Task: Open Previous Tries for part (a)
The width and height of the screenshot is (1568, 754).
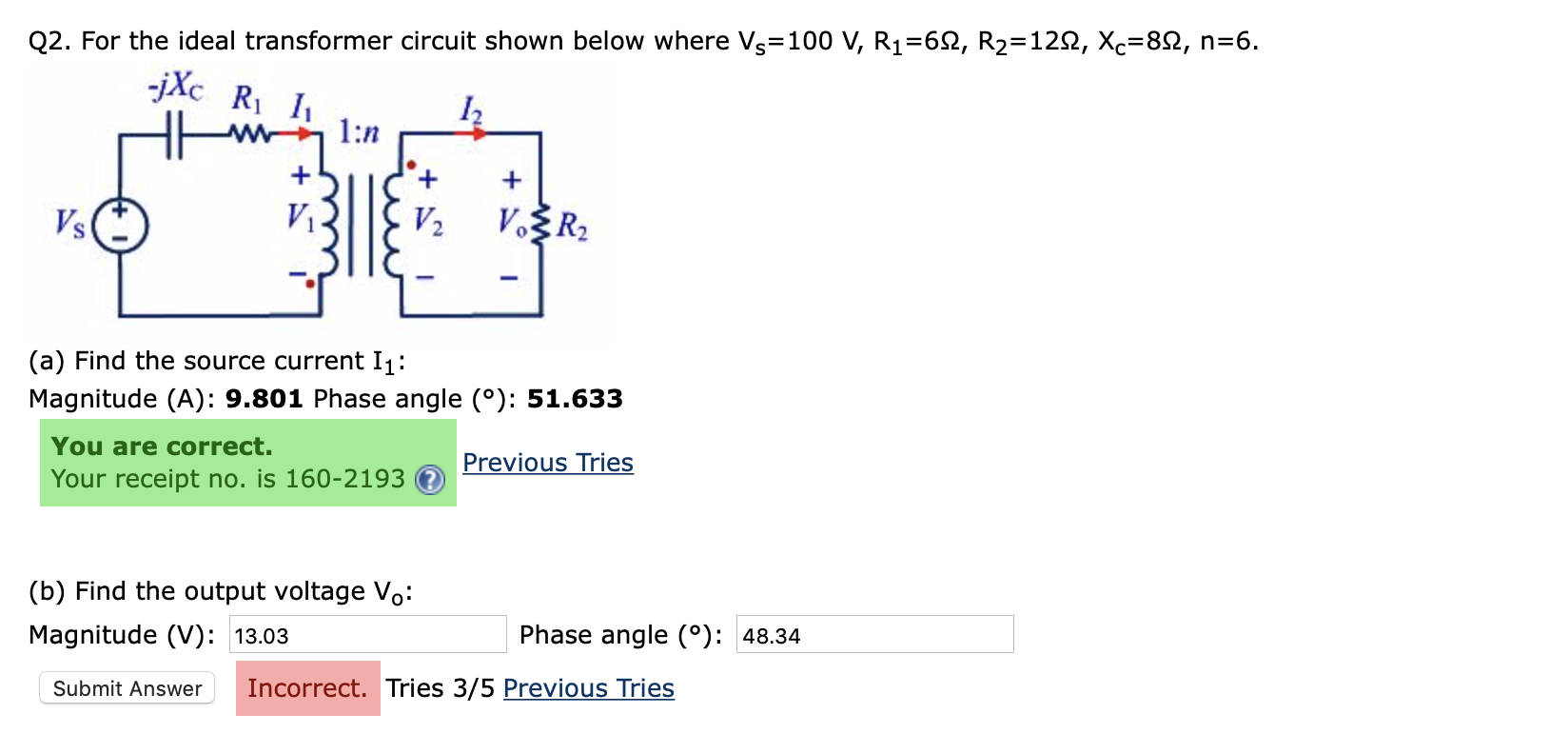Action: point(548,463)
